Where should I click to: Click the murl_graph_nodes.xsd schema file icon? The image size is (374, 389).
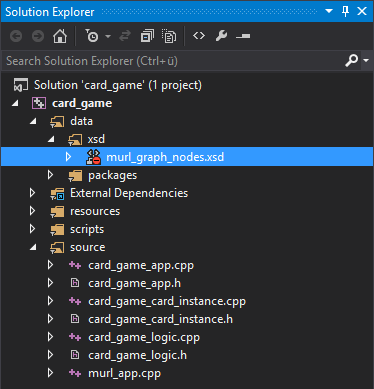click(x=93, y=157)
